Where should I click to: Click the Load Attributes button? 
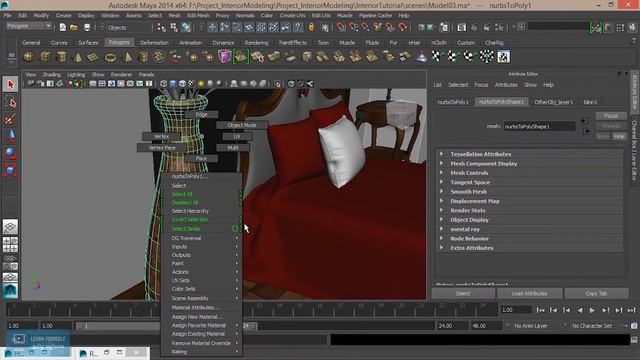[529, 293]
